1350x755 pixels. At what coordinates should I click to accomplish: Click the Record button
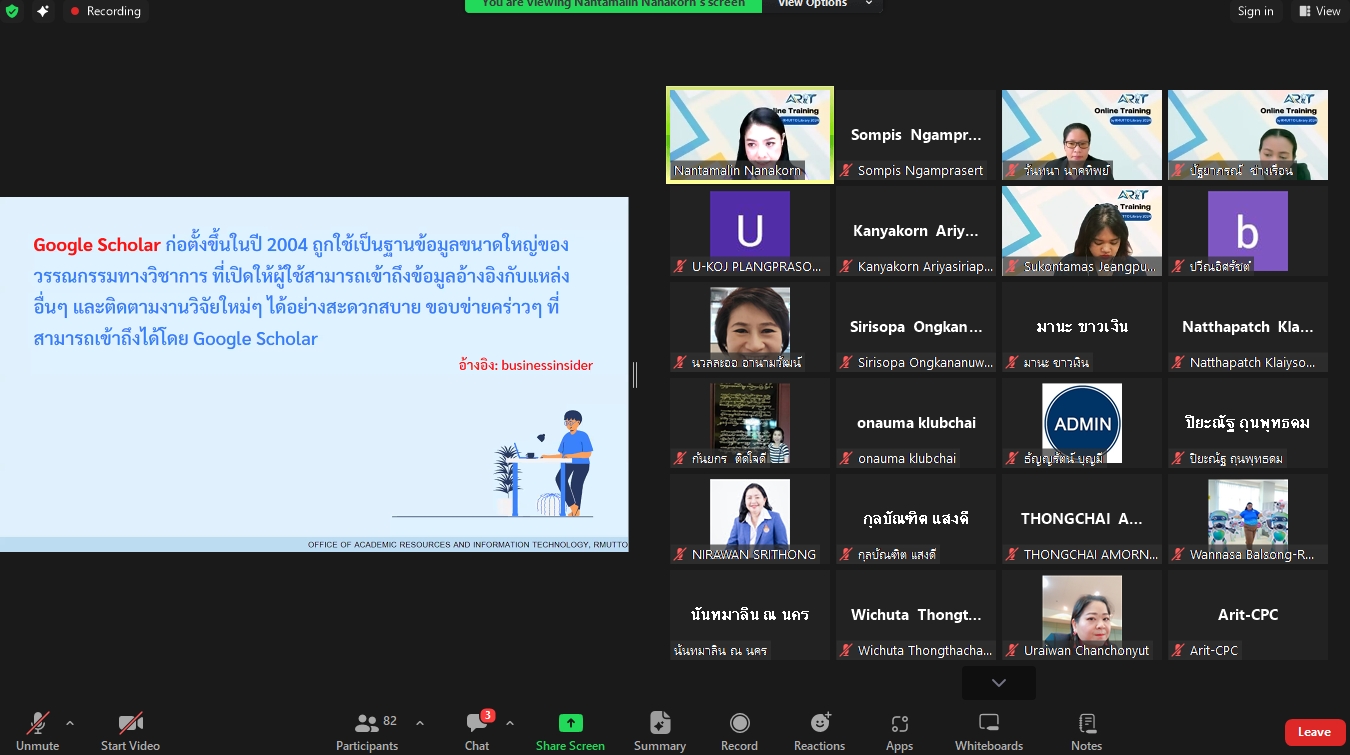(739, 731)
